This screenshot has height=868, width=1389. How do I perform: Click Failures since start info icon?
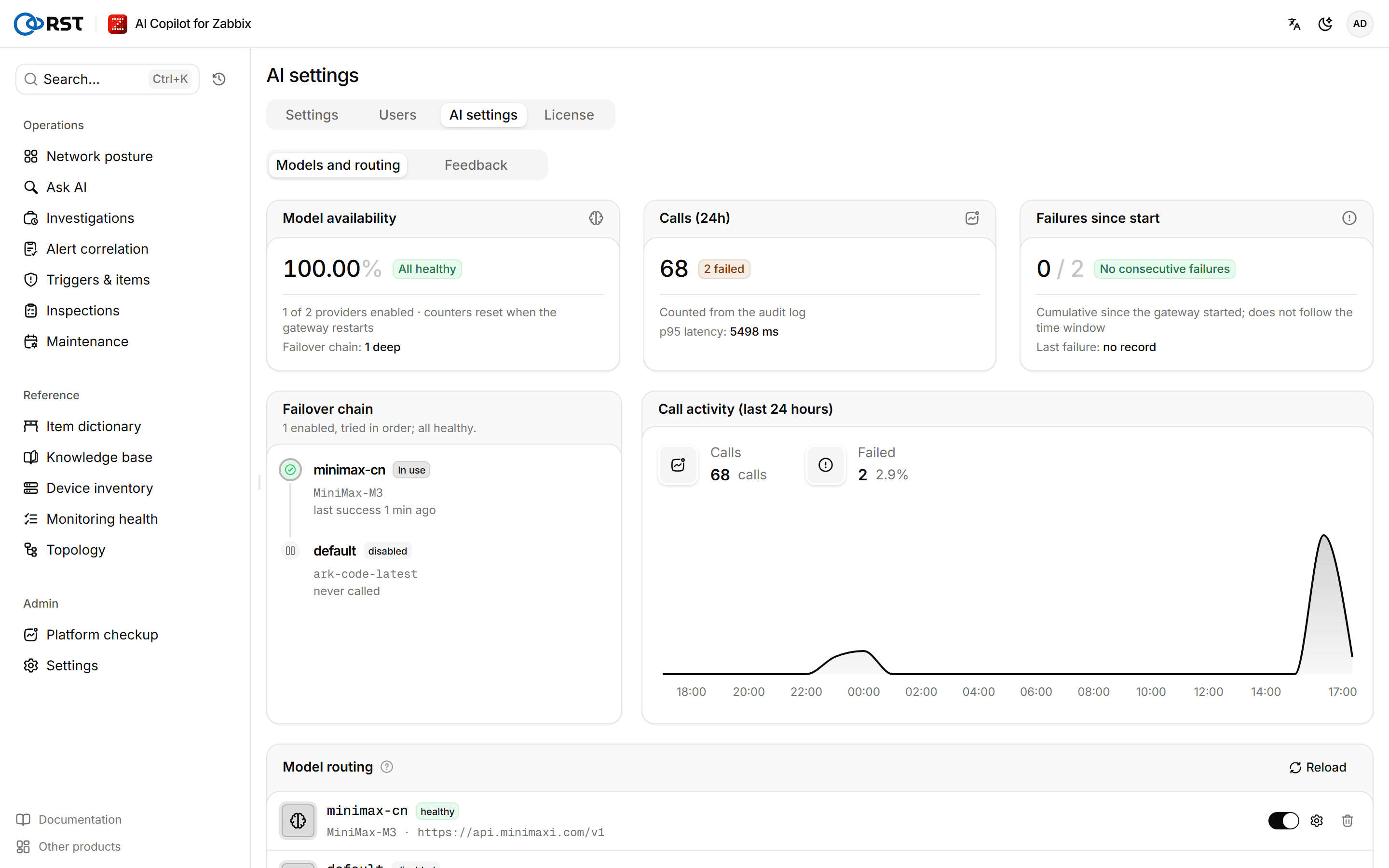pos(1349,218)
